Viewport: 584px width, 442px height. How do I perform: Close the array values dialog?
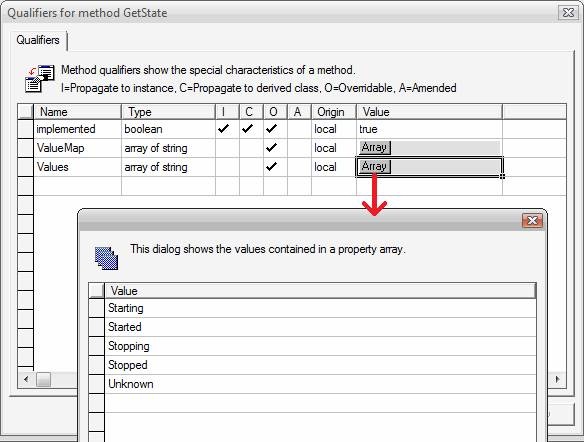pyautogui.click(x=532, y=220)
